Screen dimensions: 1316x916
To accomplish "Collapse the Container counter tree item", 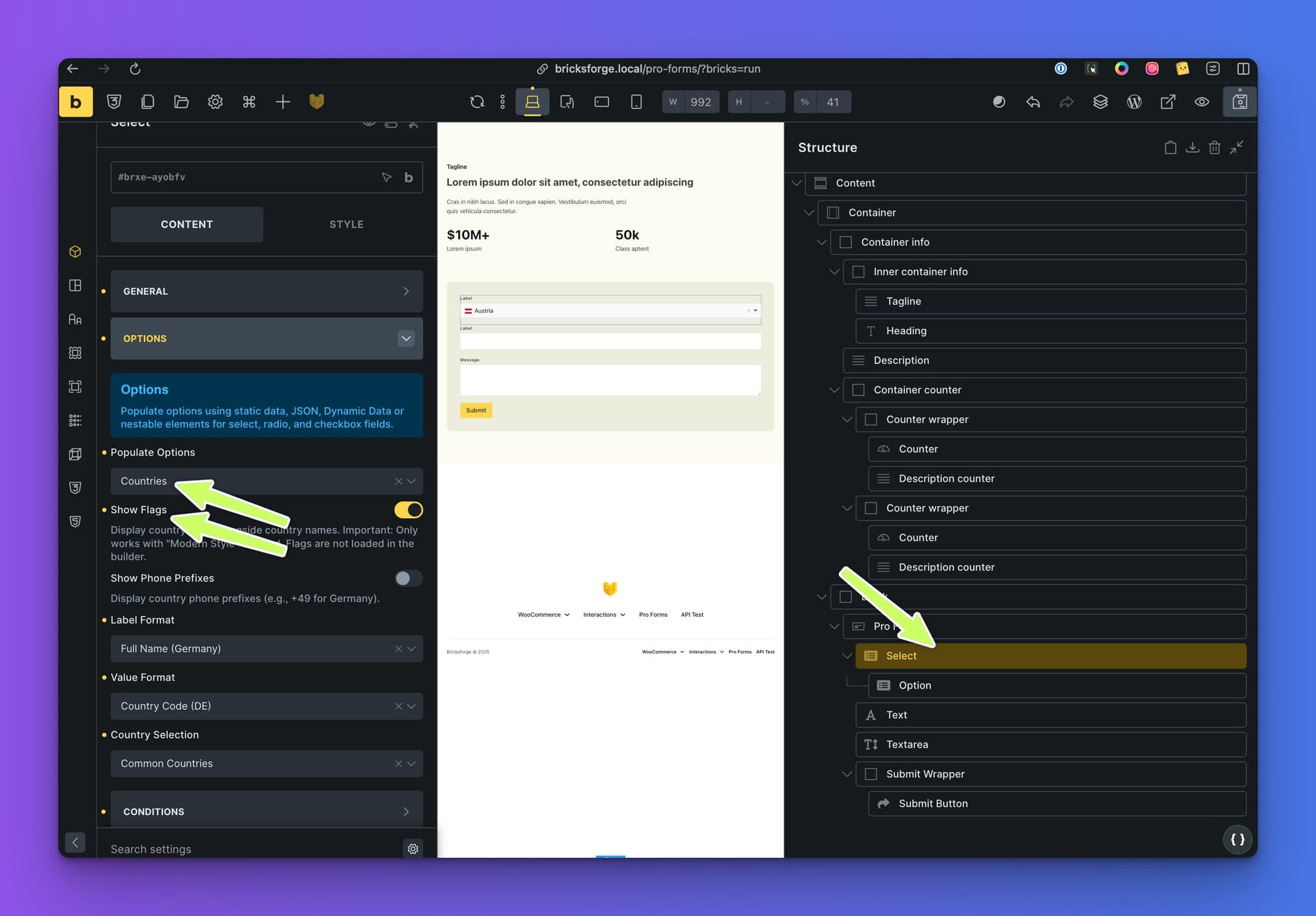I will click(x=834, y=390).
